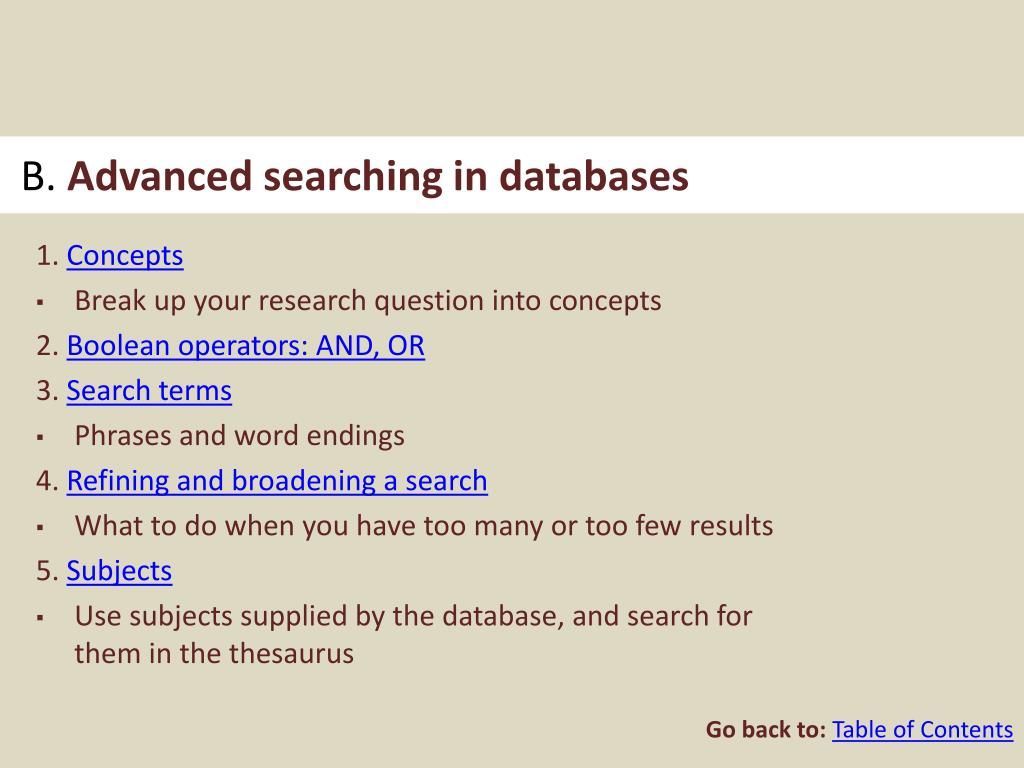
Task: Follow the "Boolean operators: AND, OR" link
Action: (x=245, y=346)
